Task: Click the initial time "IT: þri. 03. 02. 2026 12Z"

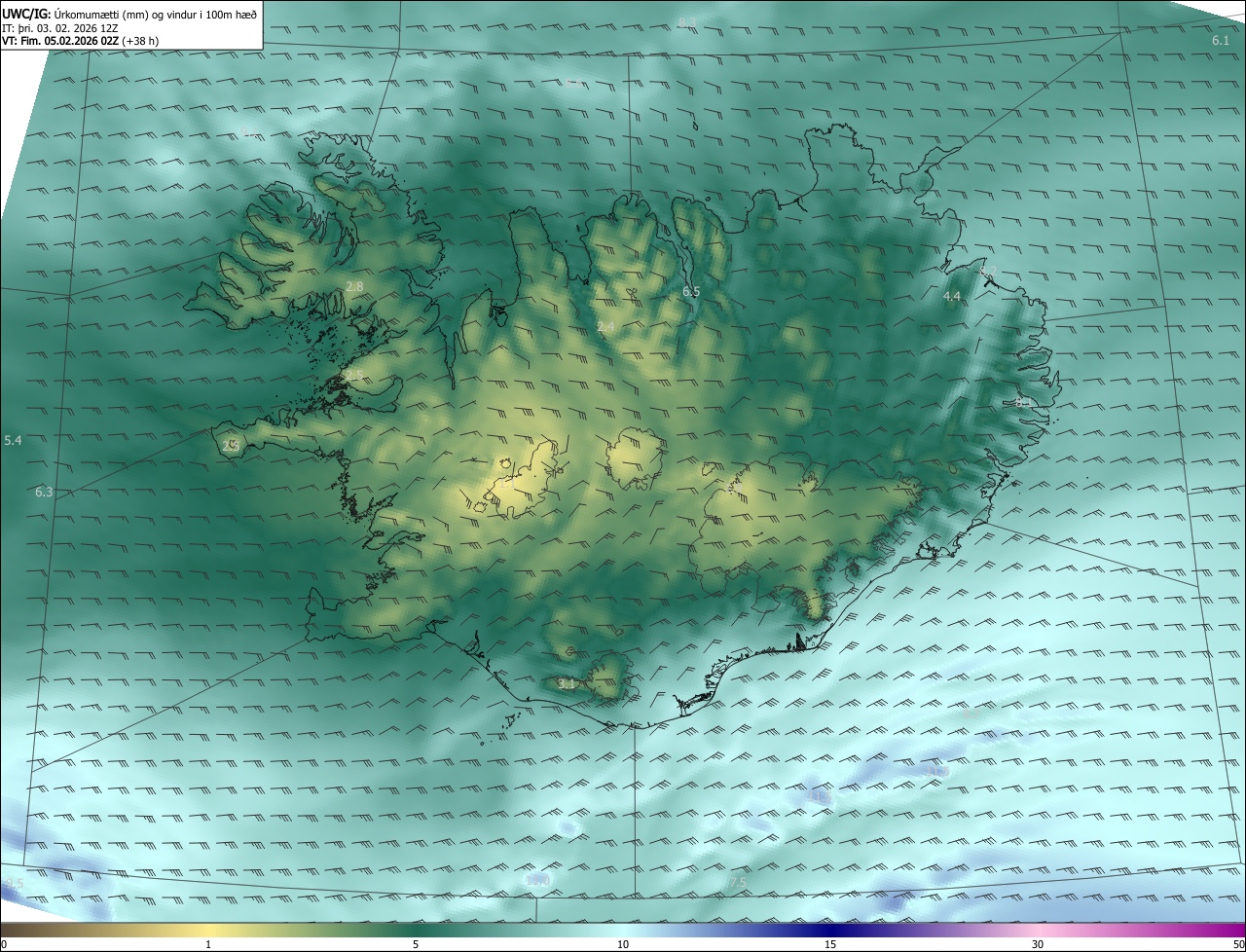Action: click(60, 28)
